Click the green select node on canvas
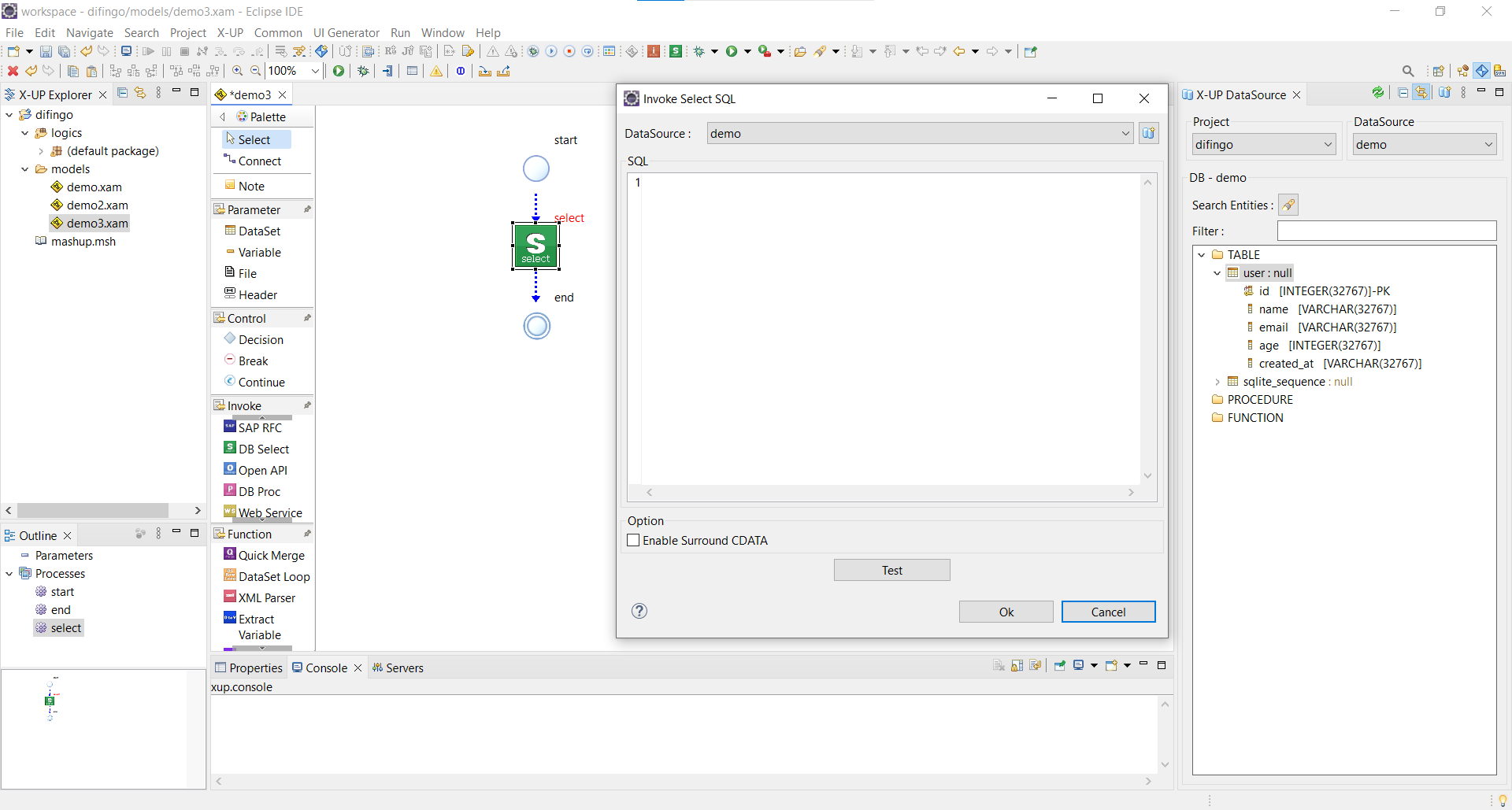 (535, 246)
